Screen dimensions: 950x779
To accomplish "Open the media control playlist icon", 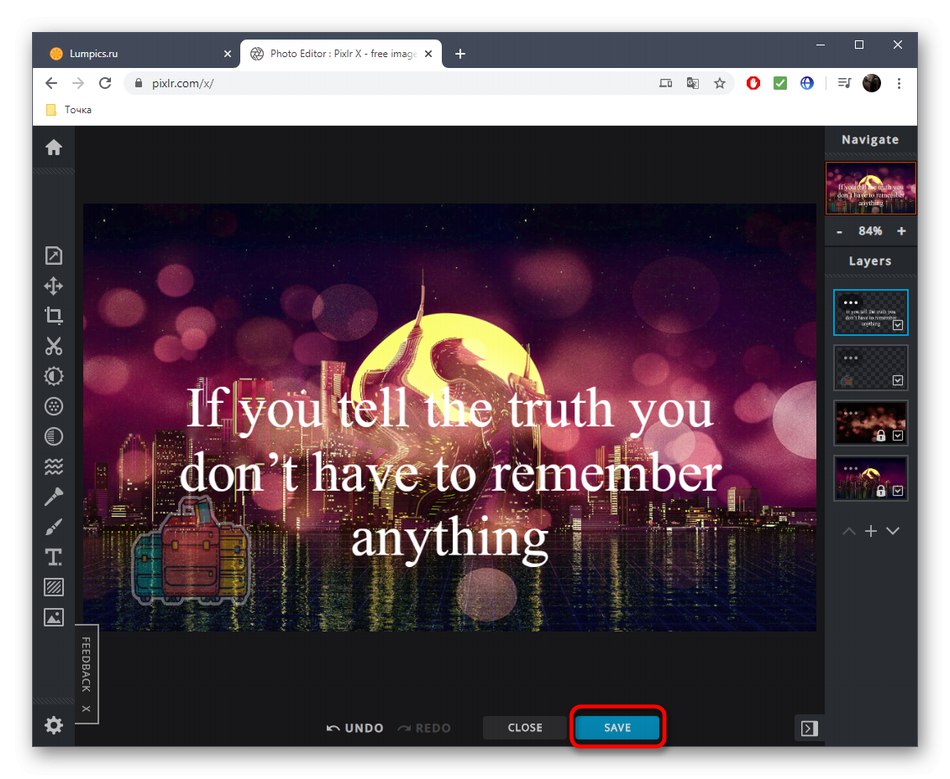I will (845, 83).
